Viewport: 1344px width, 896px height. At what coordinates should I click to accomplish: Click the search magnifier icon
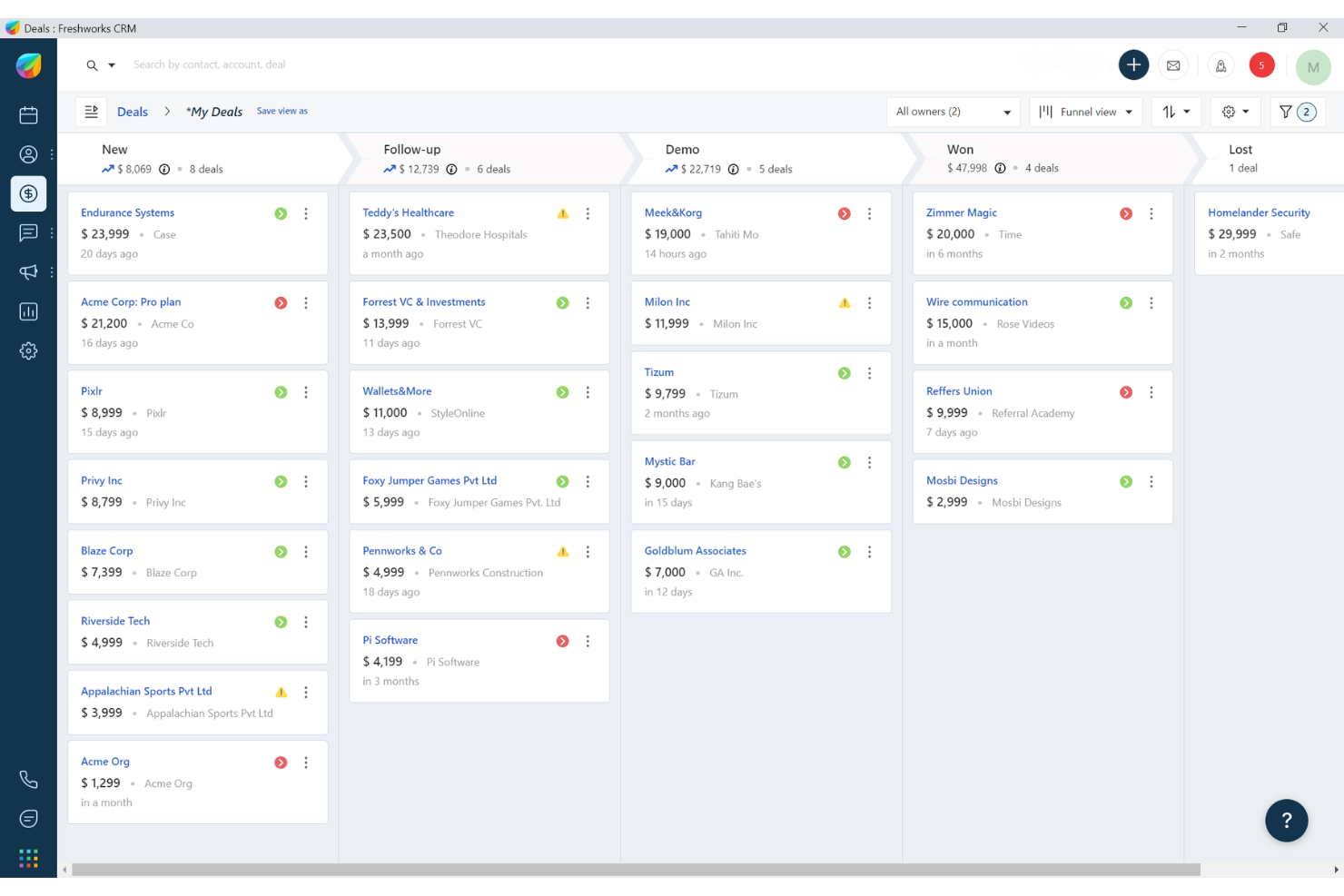[91, 64]
